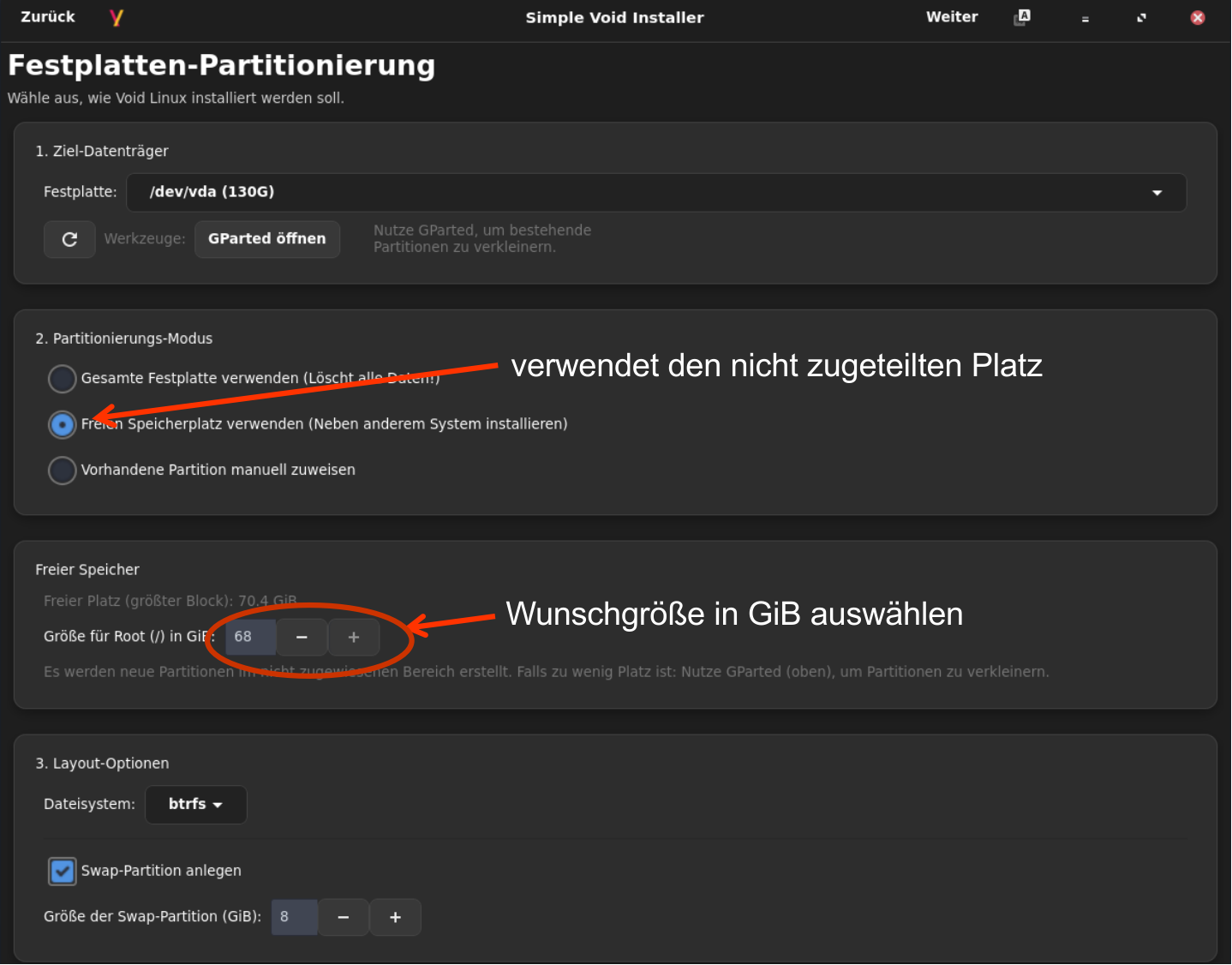Open the Dateisystem btrfs dropdown

coord(195,805)
